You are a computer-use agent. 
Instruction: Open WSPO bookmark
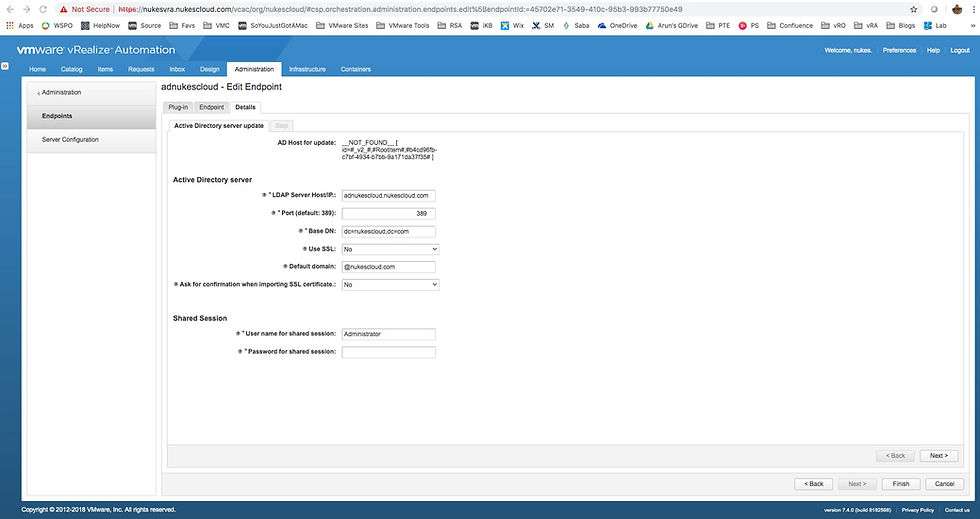point(57,26)
